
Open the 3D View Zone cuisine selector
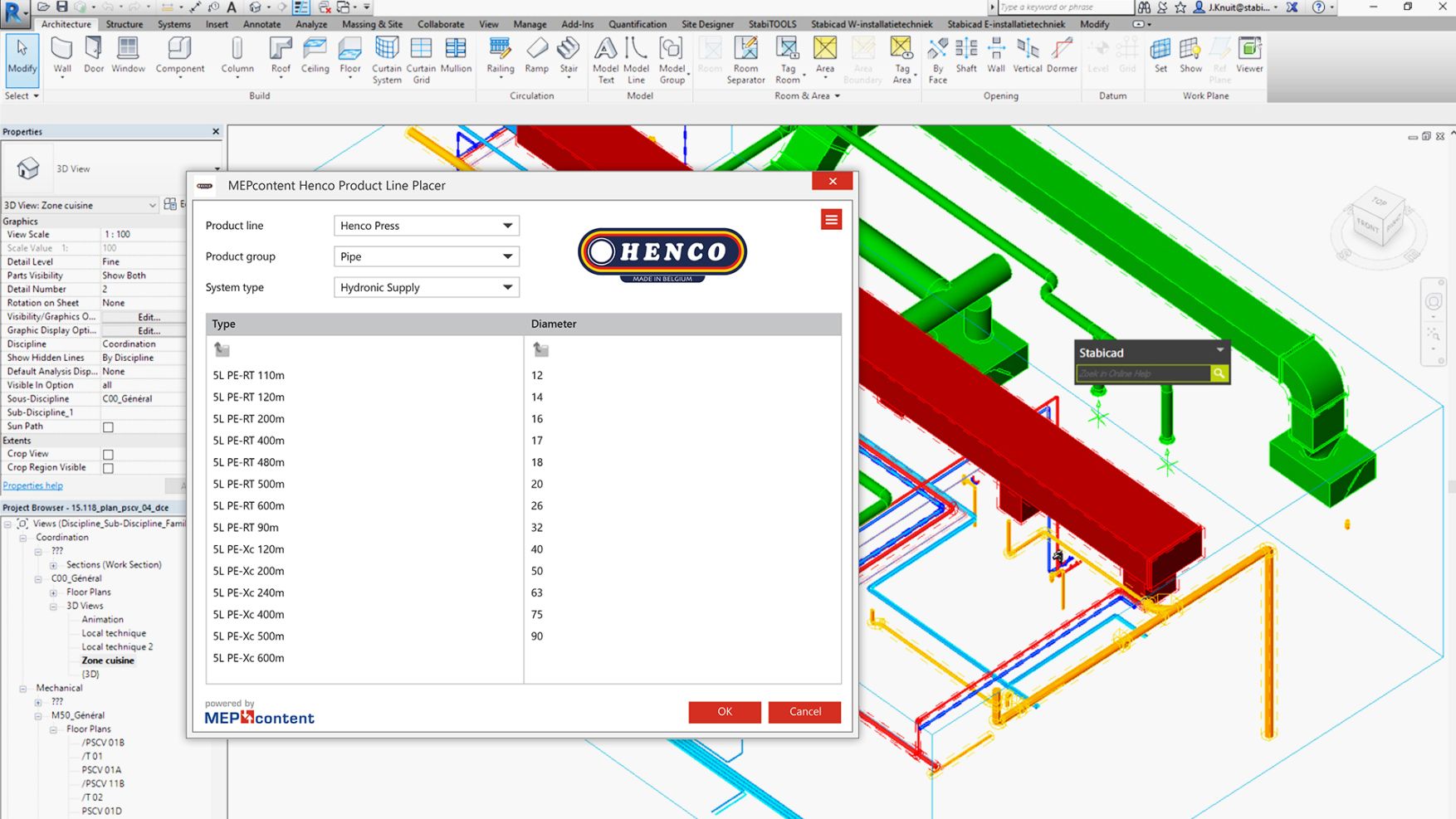(80, 205)
